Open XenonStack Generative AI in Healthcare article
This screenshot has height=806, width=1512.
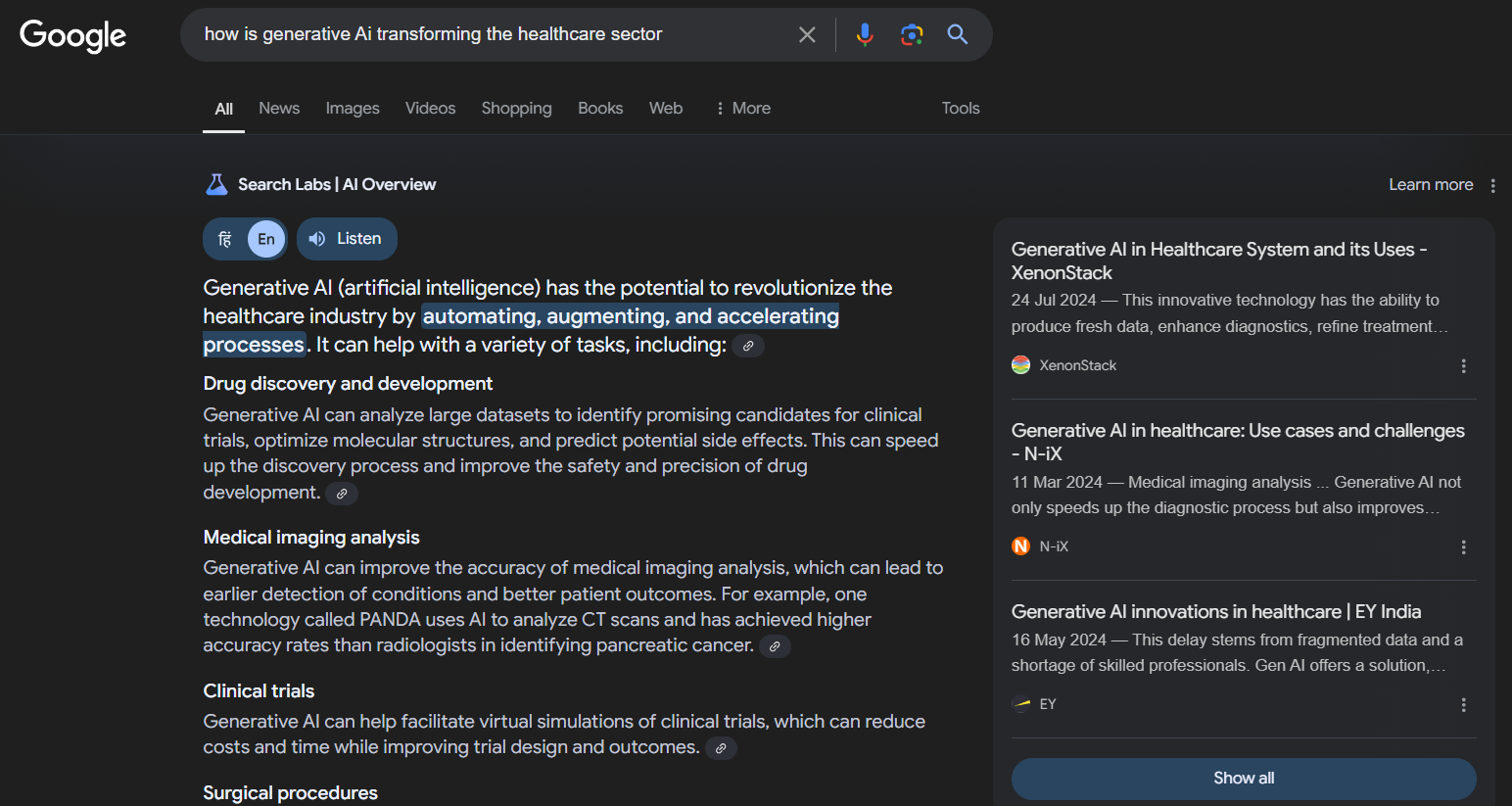pos(1219,261)
